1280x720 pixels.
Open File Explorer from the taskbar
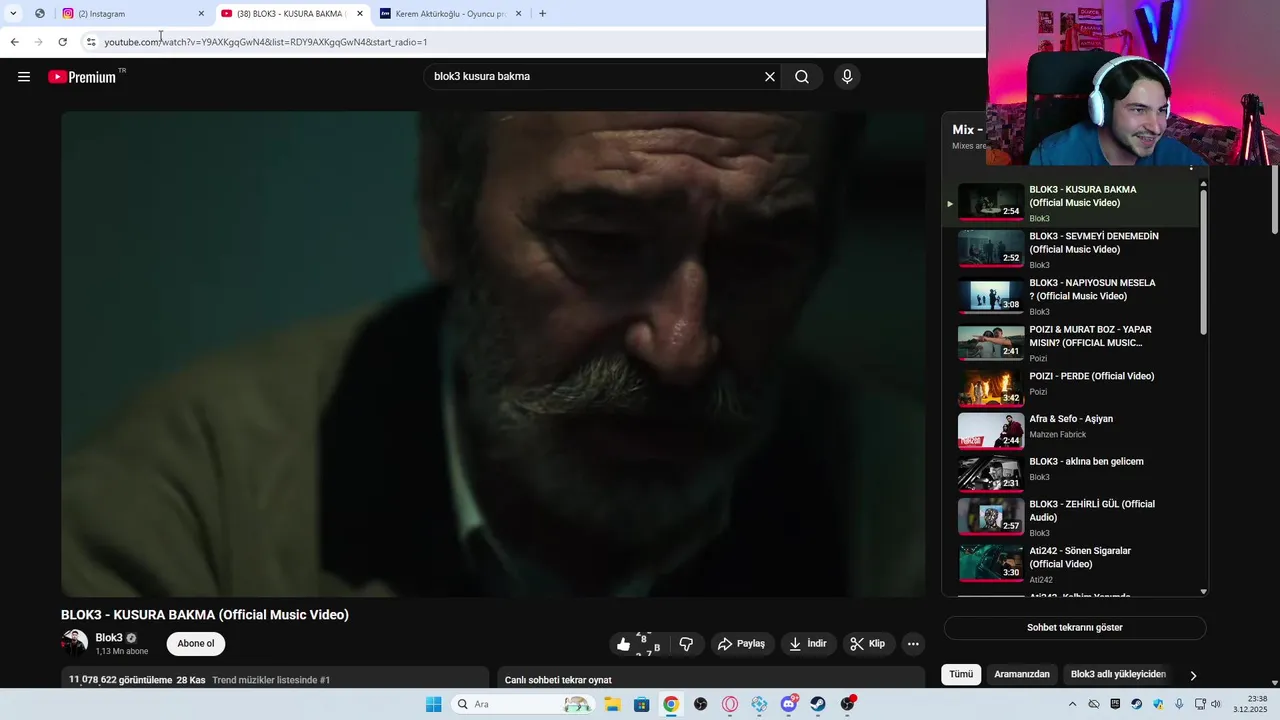[612, 704]
